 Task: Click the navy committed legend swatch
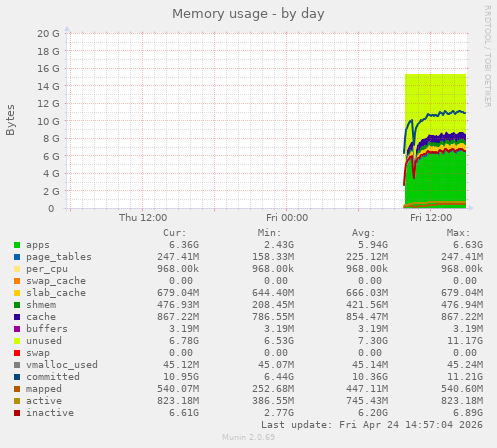17,377
